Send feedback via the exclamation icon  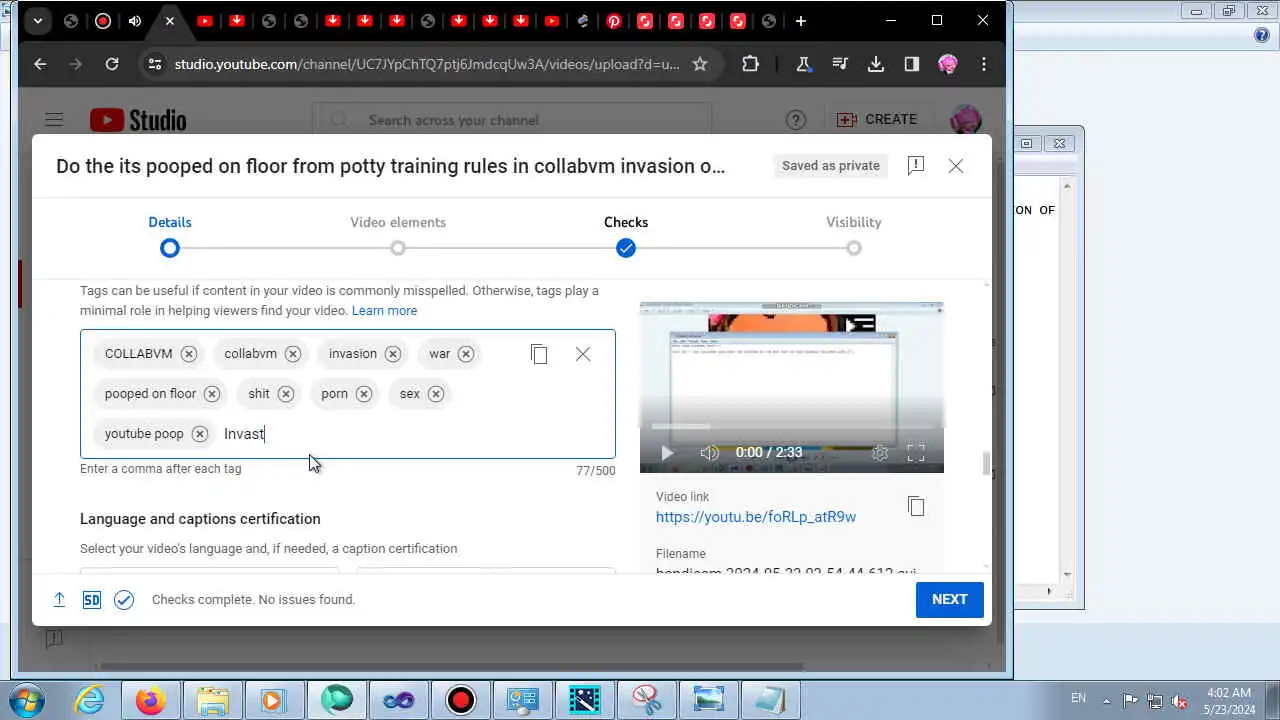(x=916, y=166)
